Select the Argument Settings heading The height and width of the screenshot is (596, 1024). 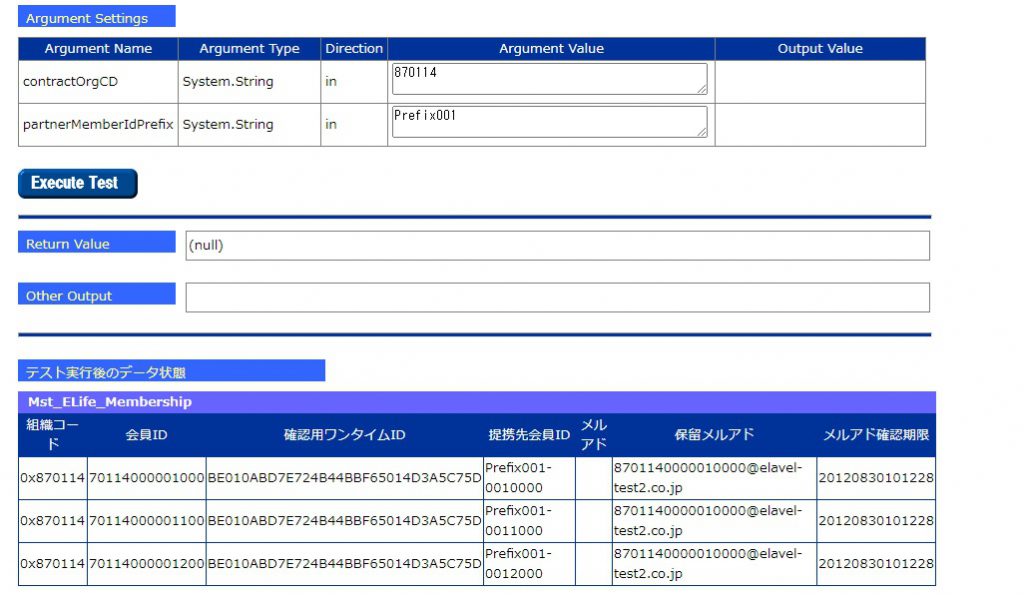(97, 17)
